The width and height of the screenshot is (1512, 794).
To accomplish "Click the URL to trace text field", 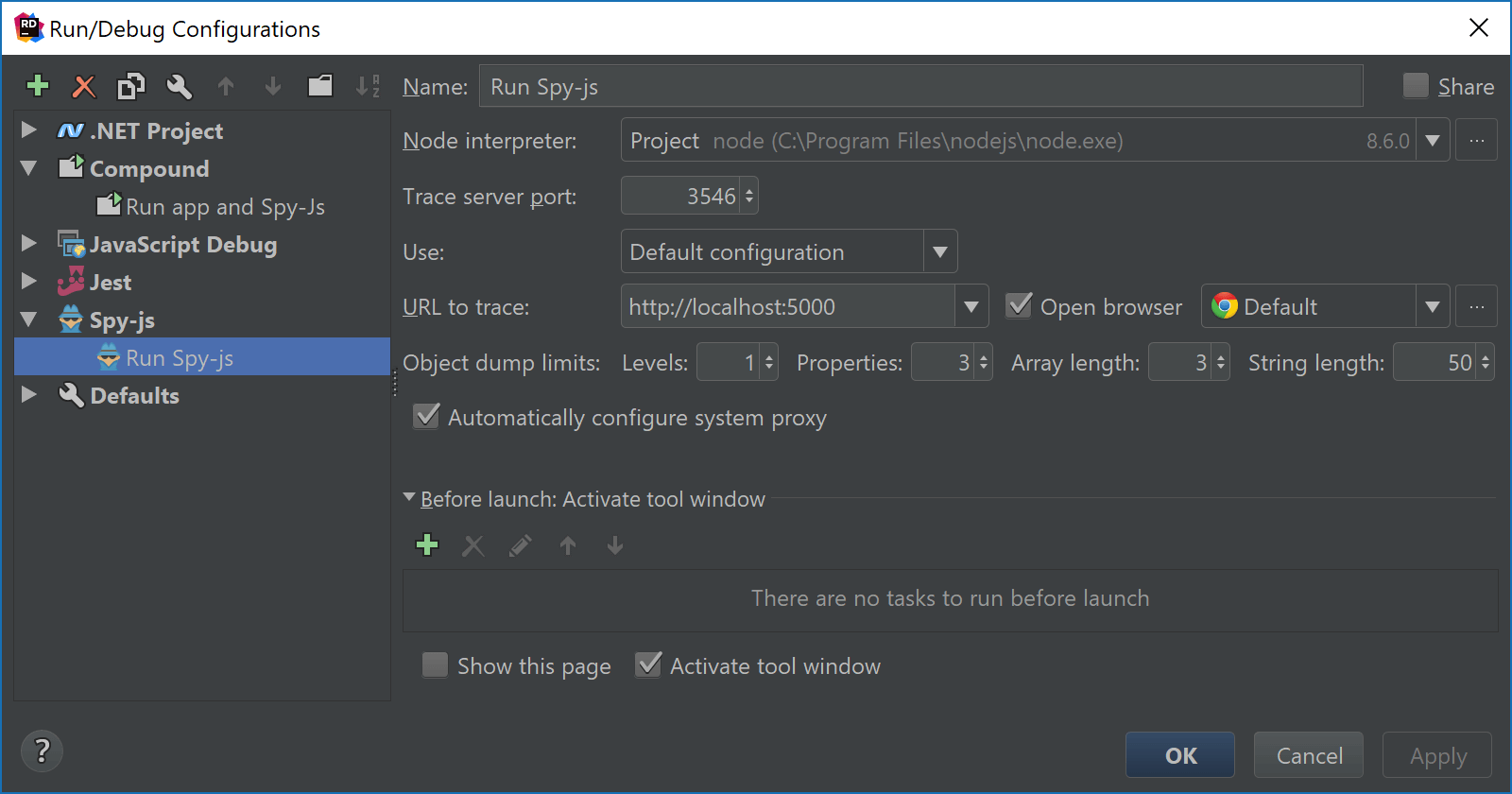I will pyautogui.click(x=787, y=306).
